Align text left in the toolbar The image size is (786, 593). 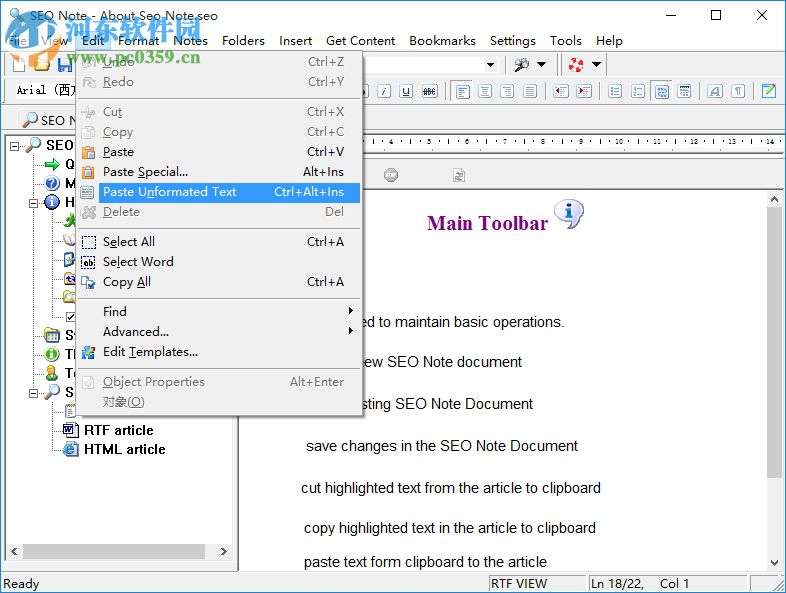462,91
